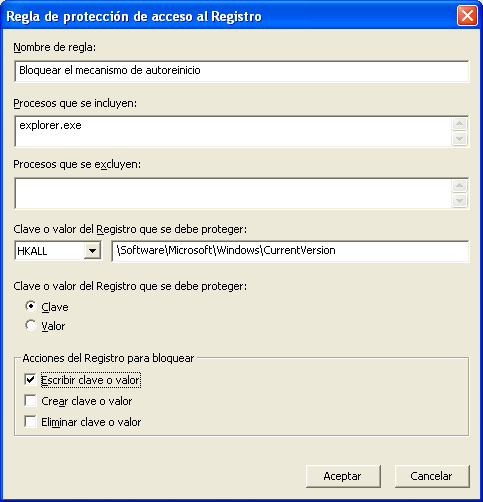Click the Procesos que se incluyen label
The width and height of the screenshot is (483, 502).
(x=75, y=104)
